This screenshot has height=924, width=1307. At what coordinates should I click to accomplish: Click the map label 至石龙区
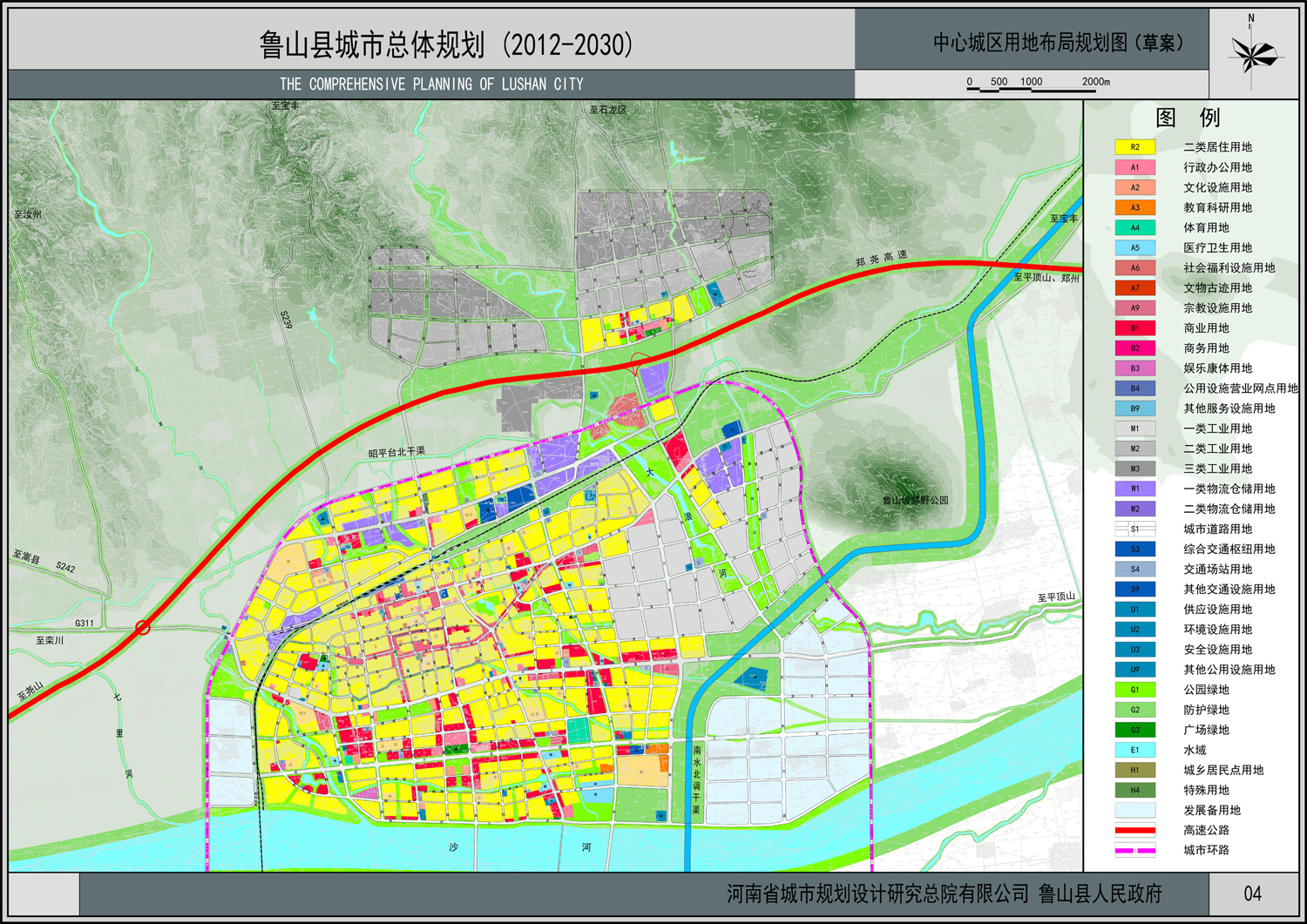point(608,110)
